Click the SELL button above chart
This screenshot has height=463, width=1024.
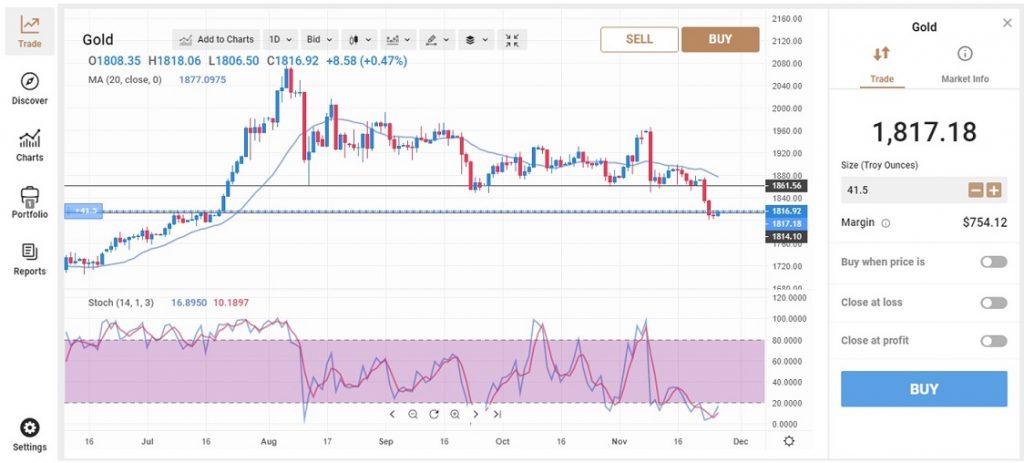click(639, 39)
